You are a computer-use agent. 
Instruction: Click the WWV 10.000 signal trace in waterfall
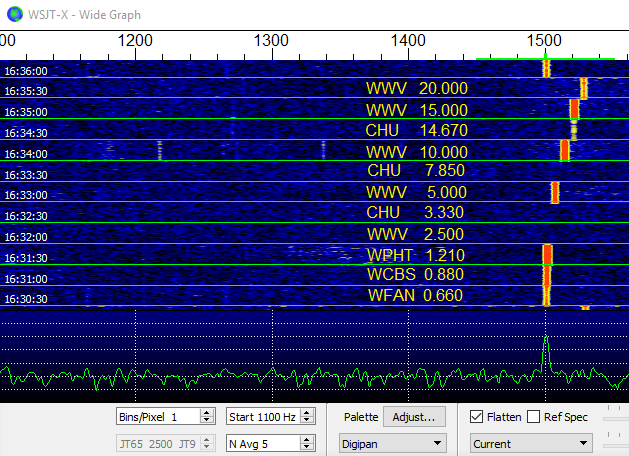click(565, 150)
